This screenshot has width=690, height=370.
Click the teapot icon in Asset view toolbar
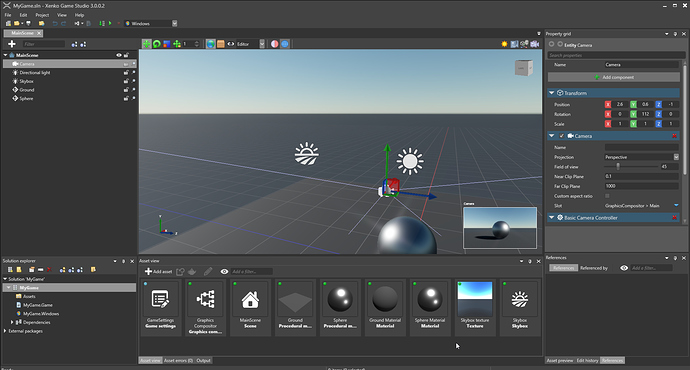tap(192, 271)
